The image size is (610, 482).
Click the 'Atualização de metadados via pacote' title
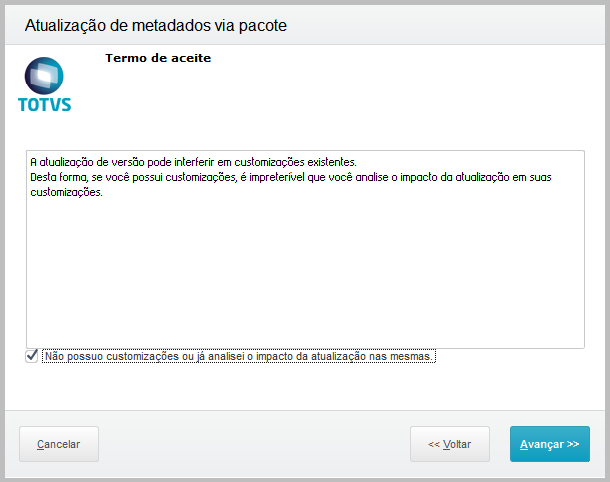(156, 26)
